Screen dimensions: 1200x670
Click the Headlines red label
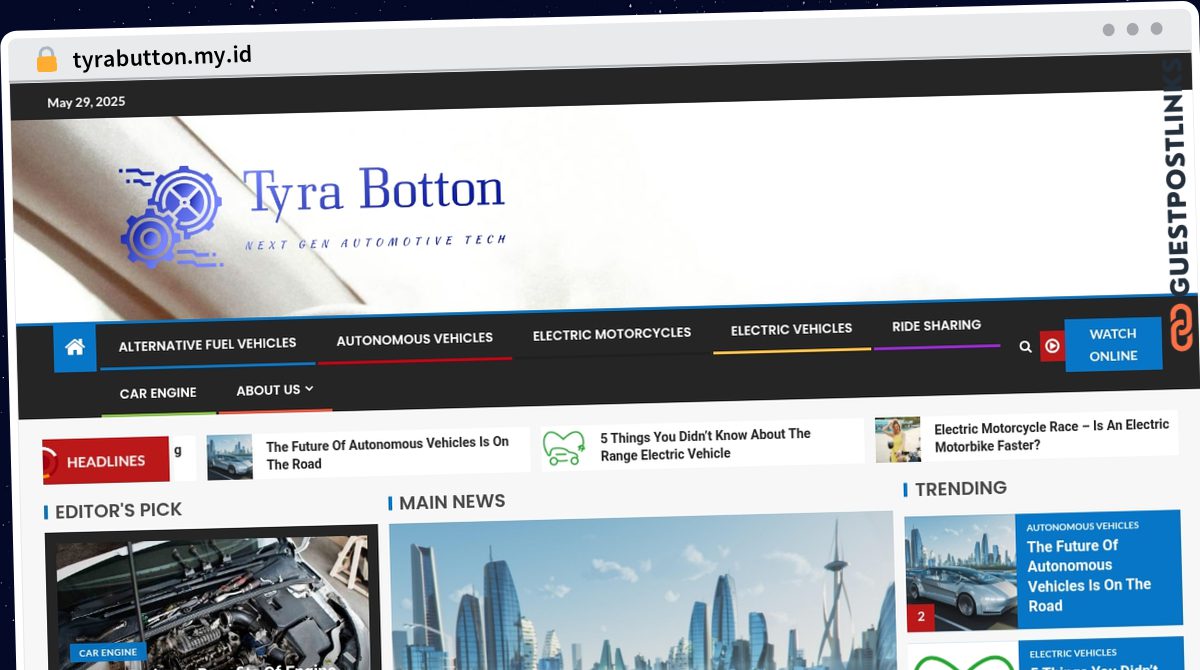[105, 461]
